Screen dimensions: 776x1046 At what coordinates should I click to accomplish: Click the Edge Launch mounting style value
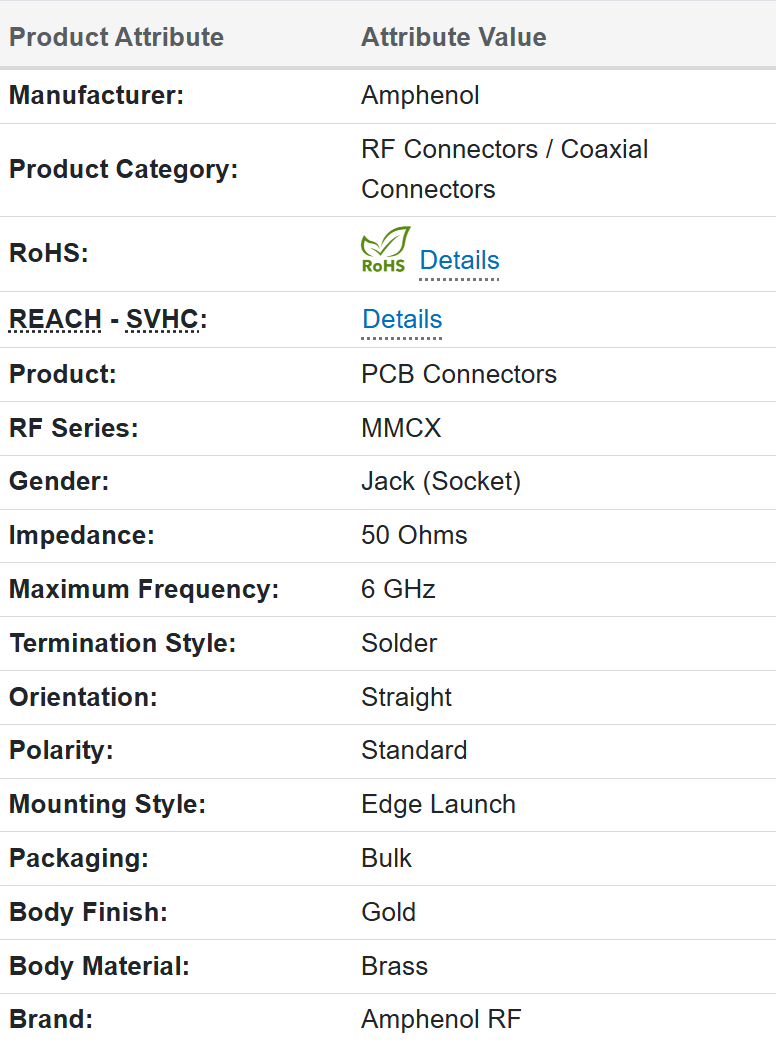[438, 804]
